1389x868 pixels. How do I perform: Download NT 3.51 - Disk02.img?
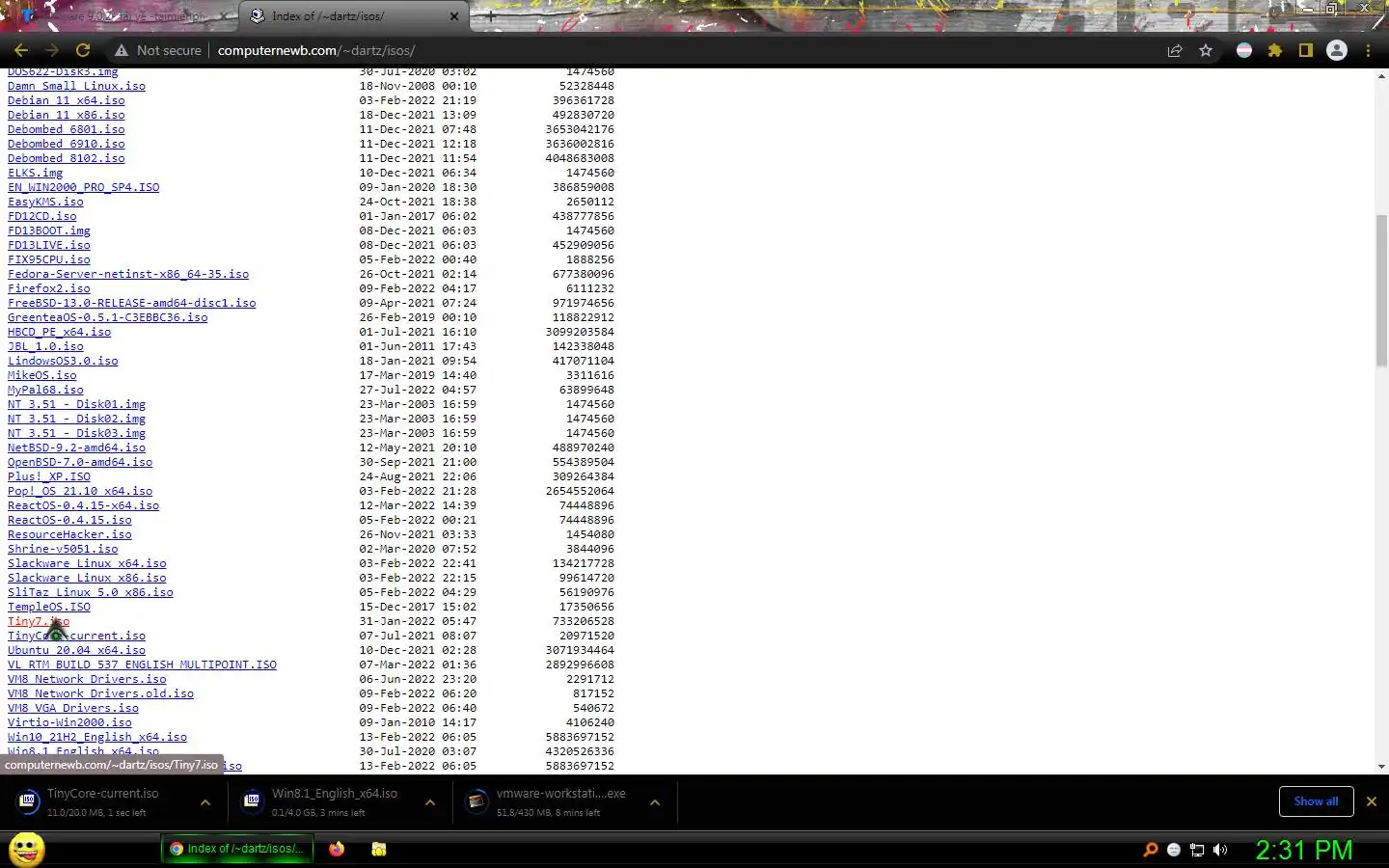pos(76,419)
